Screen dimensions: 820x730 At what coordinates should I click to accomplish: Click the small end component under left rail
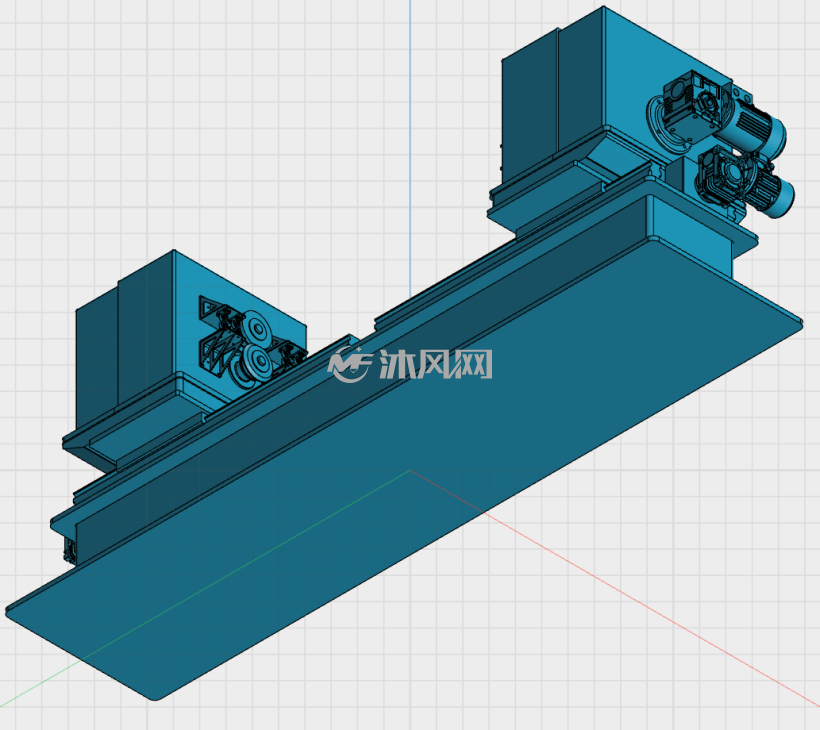pyautogui.click(x=69, y=552)
